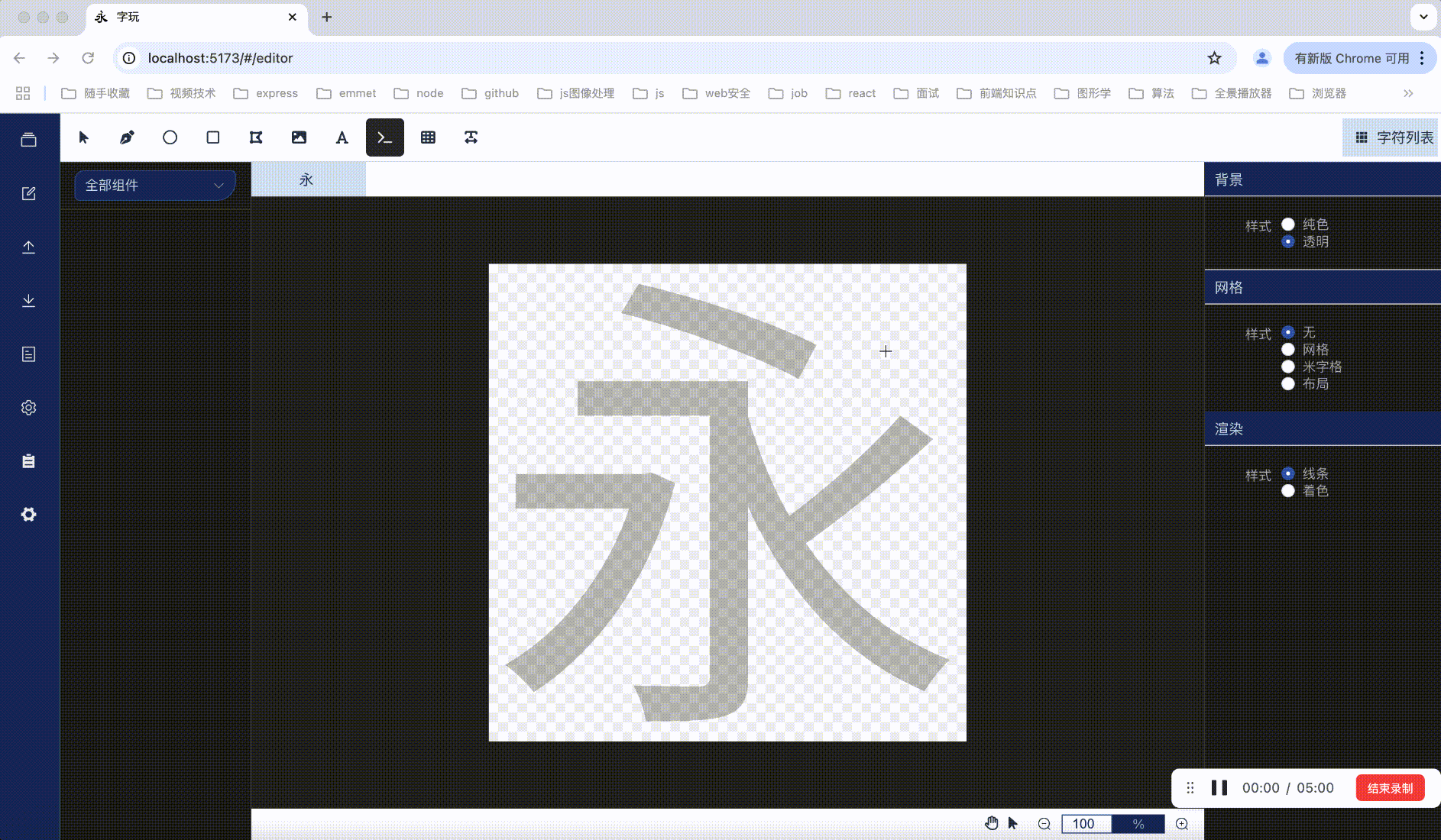Screen dimensions: 1441x840
Task: Close the 字玩 browser tab
Action: point(292,17)
